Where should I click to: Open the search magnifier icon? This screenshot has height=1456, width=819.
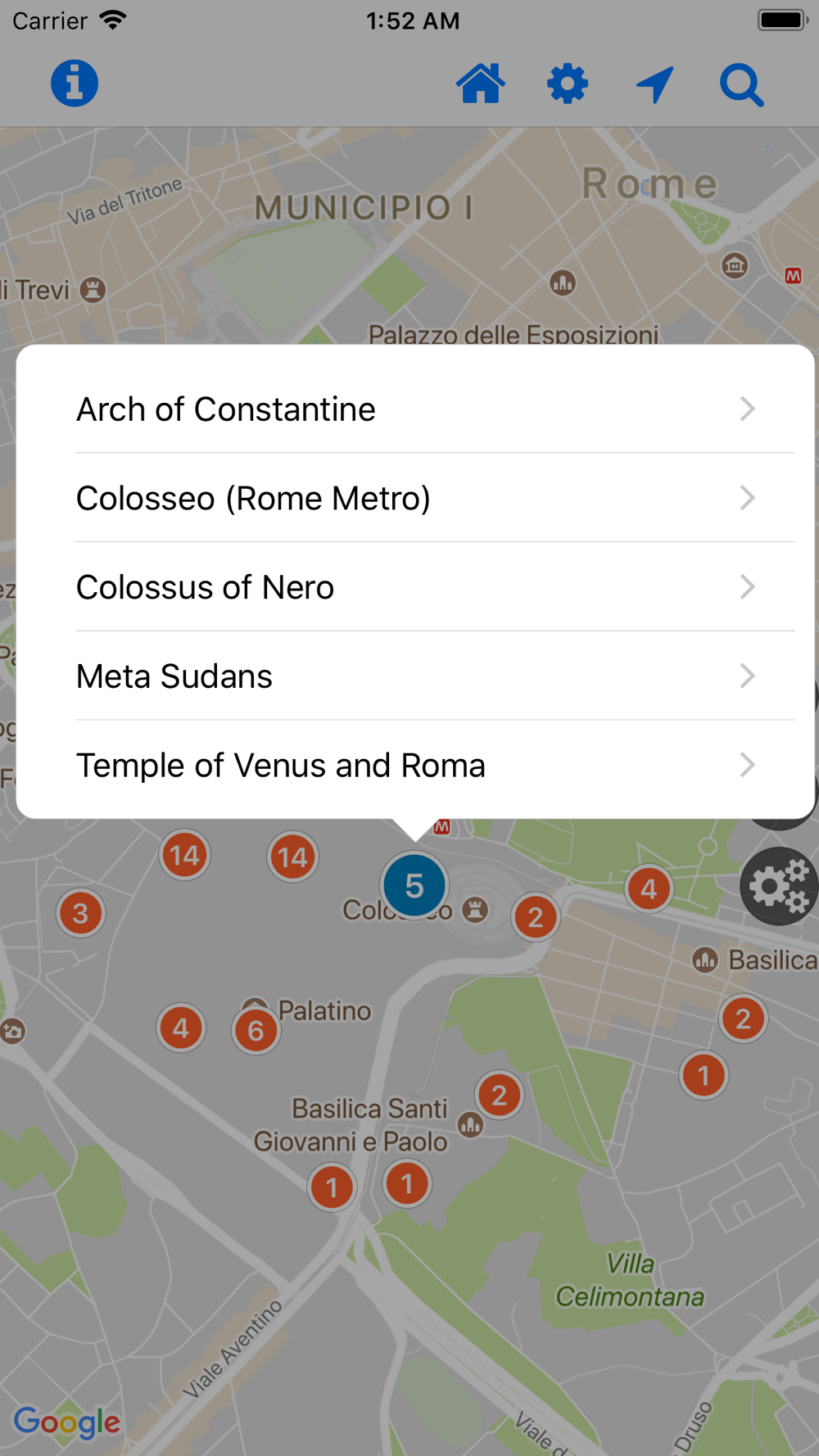tap(742, 85)
